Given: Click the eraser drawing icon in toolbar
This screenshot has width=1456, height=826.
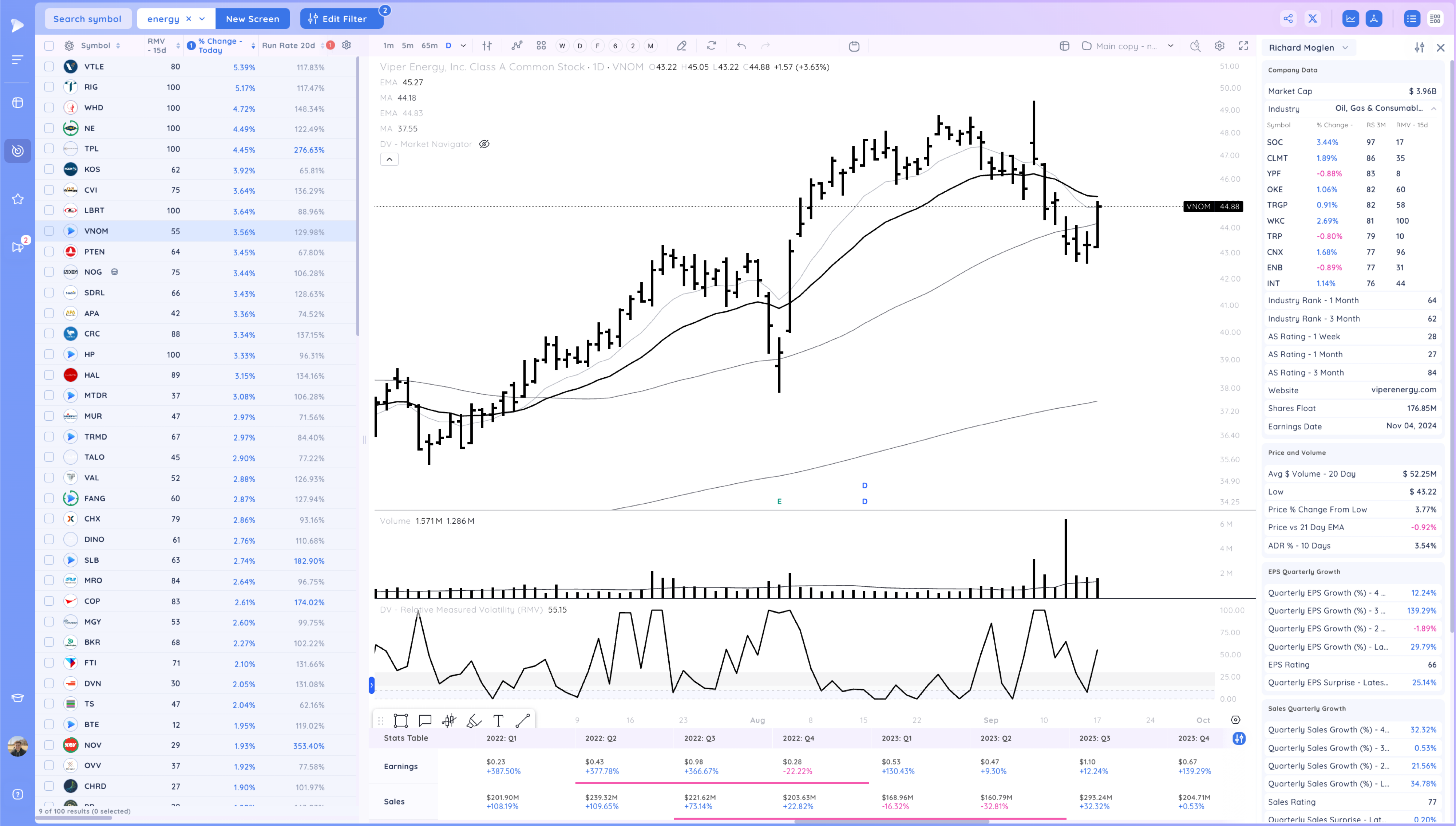Looking at the screenshot, I should pos(681,46).
